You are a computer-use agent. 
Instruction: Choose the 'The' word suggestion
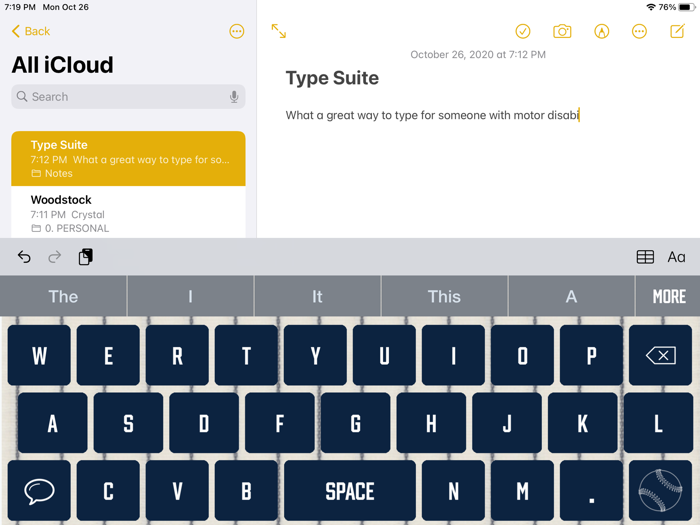tap(63, 296)
